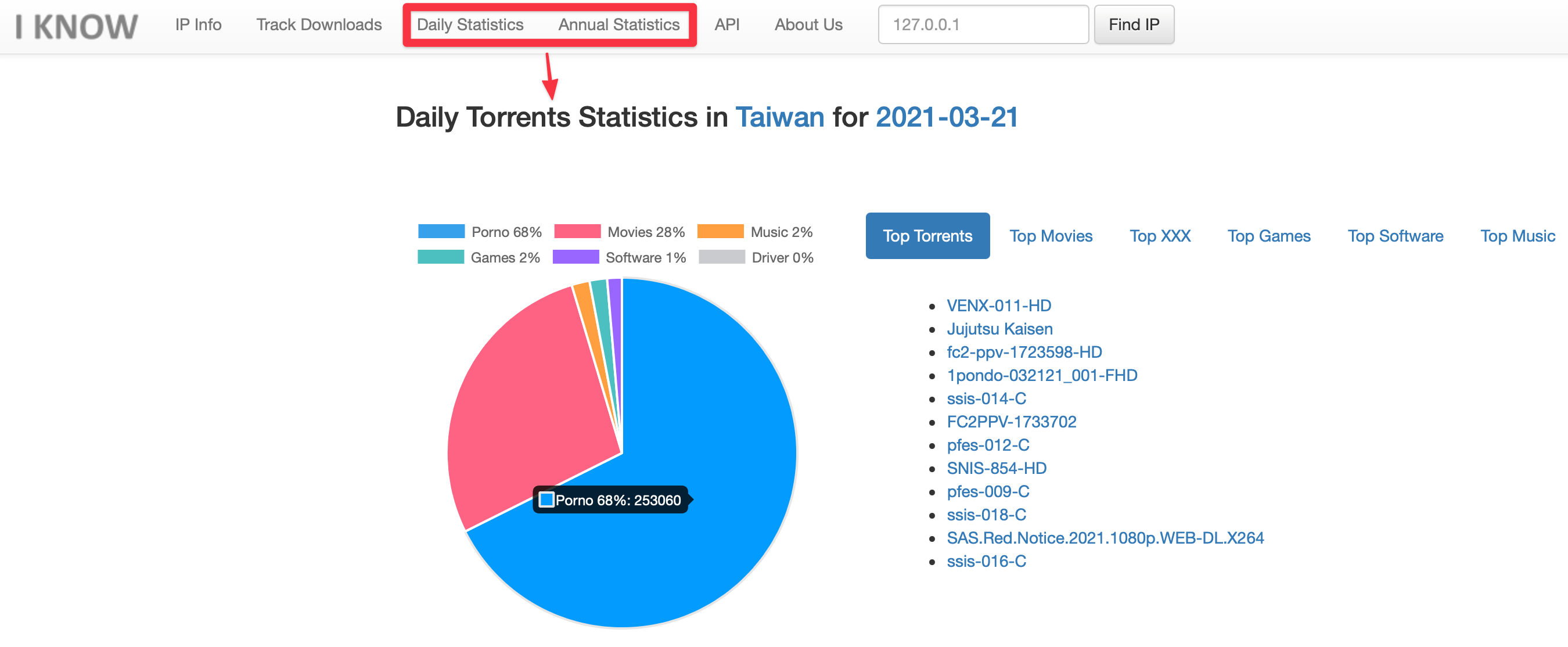Open Track Downloads in navigation
This screenshot has width=1568, height=647.
[x=318, y=24]
